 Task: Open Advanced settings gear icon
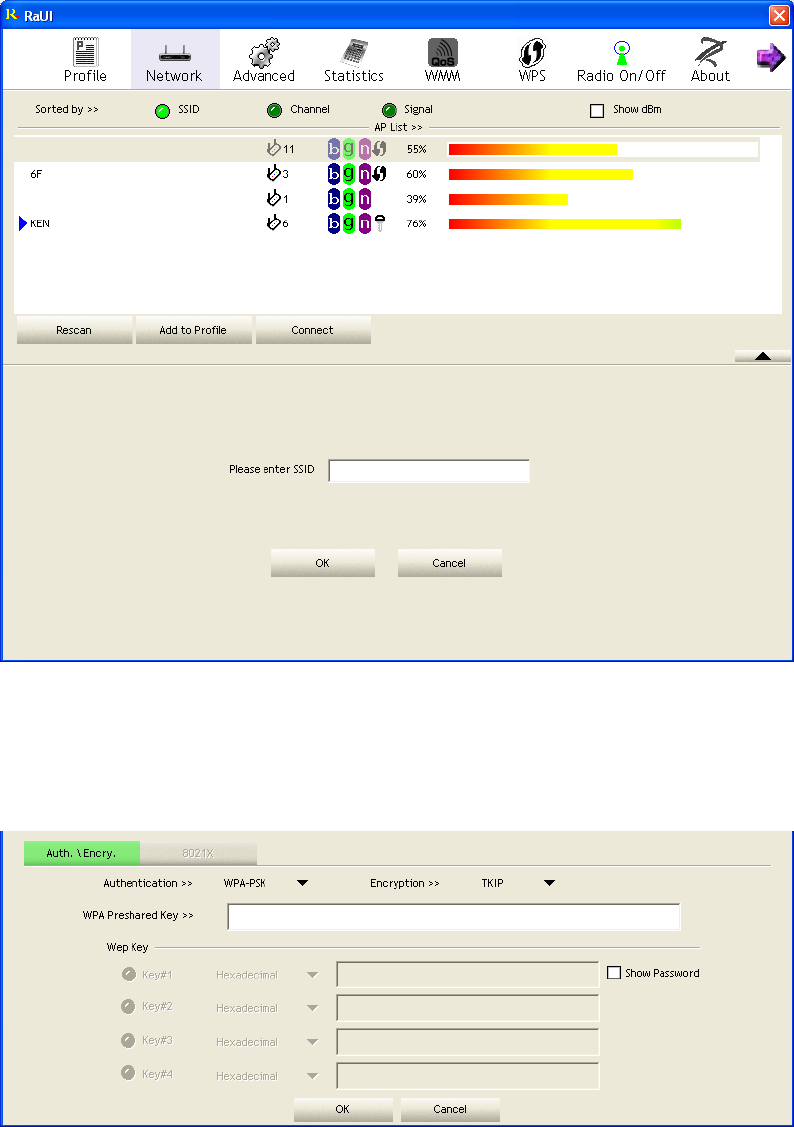point(264,52)
